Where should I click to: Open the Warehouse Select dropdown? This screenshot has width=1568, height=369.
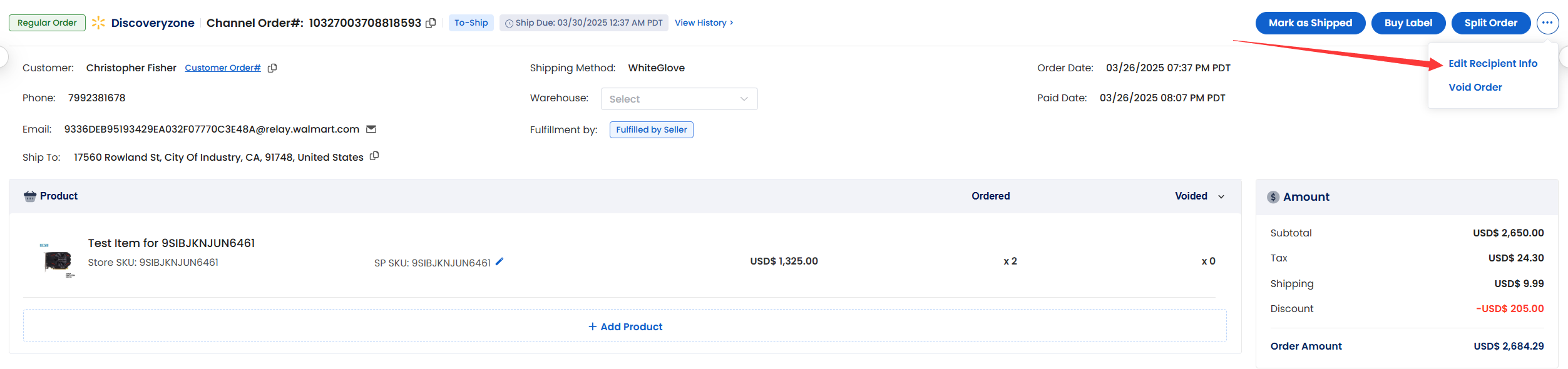pyautogui.click(x=679, y=99)
